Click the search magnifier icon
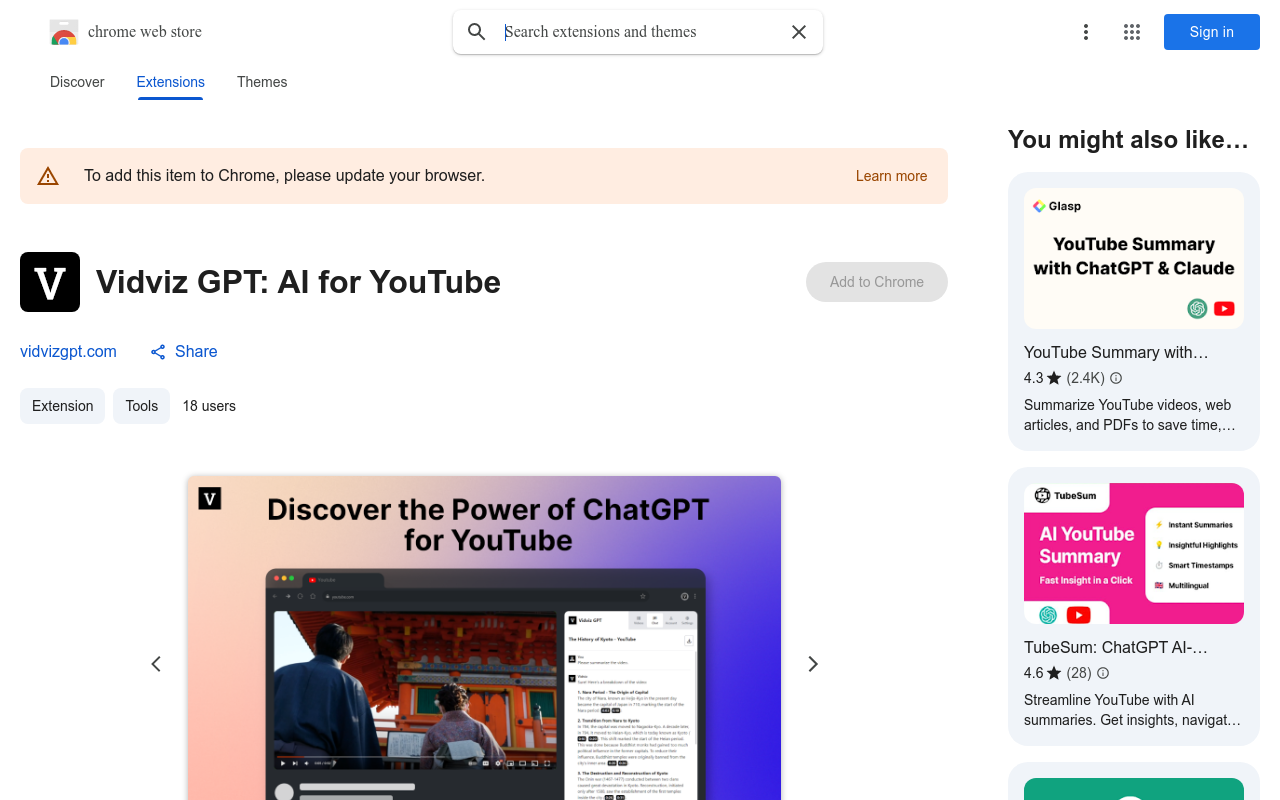The image size is (1280, 800). coord(477,32)
